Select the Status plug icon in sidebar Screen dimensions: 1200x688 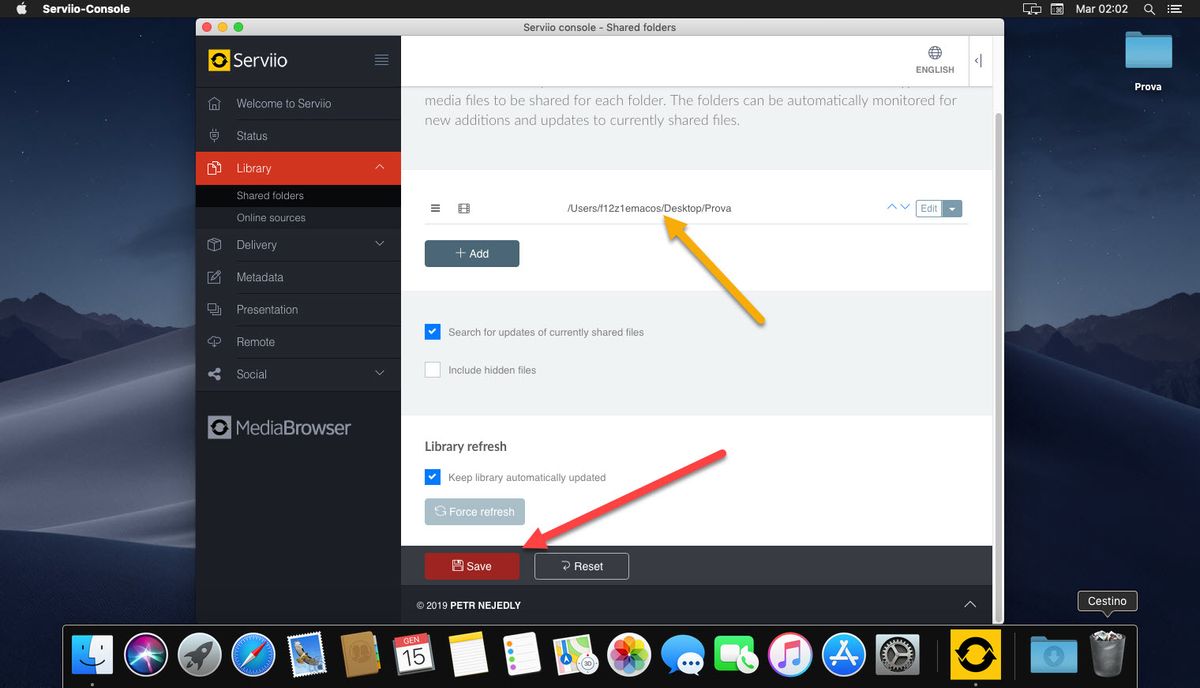[214, 135]
